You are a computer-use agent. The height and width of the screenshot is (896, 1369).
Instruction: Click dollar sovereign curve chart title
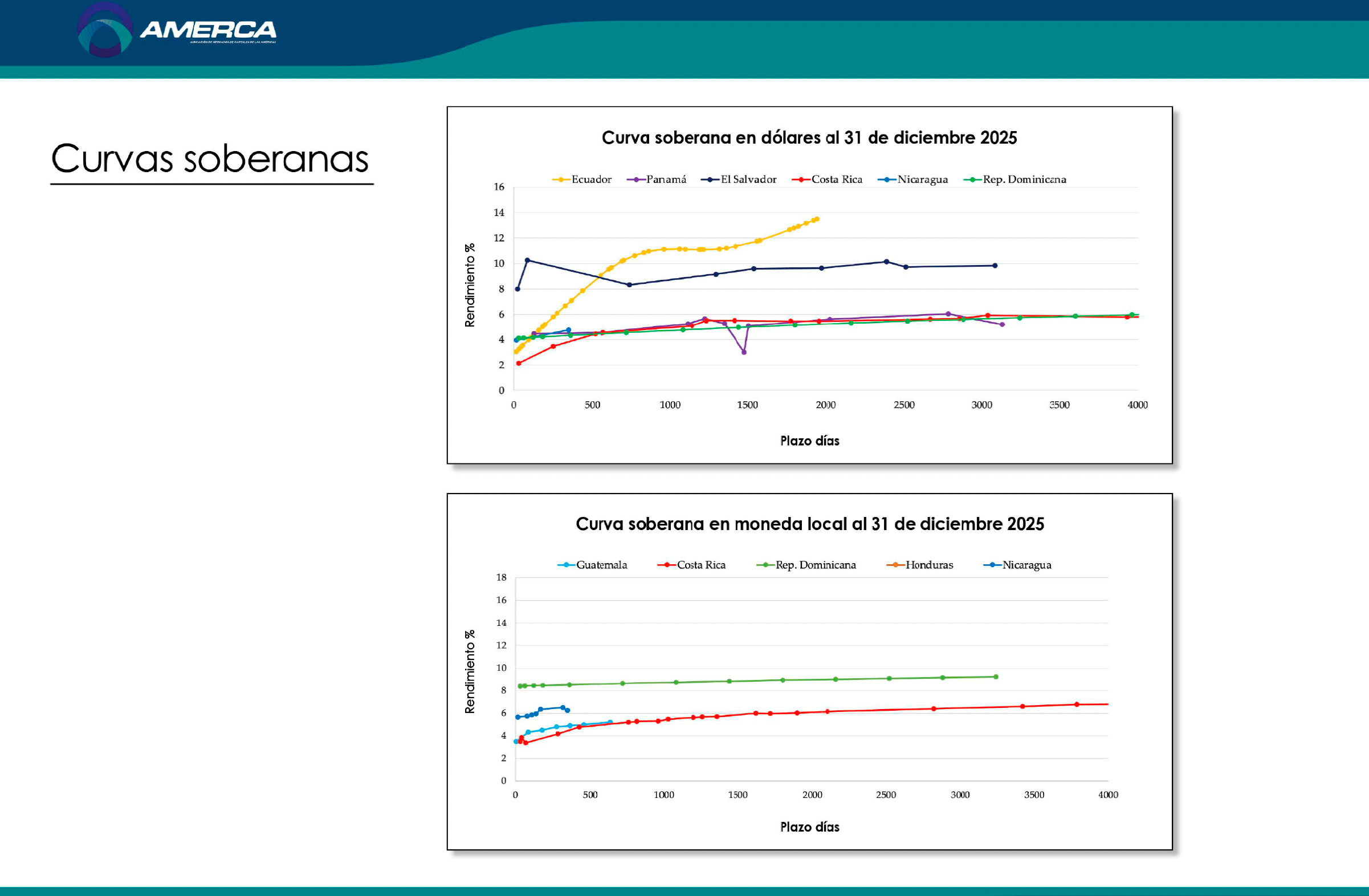(x=809, y=137)
